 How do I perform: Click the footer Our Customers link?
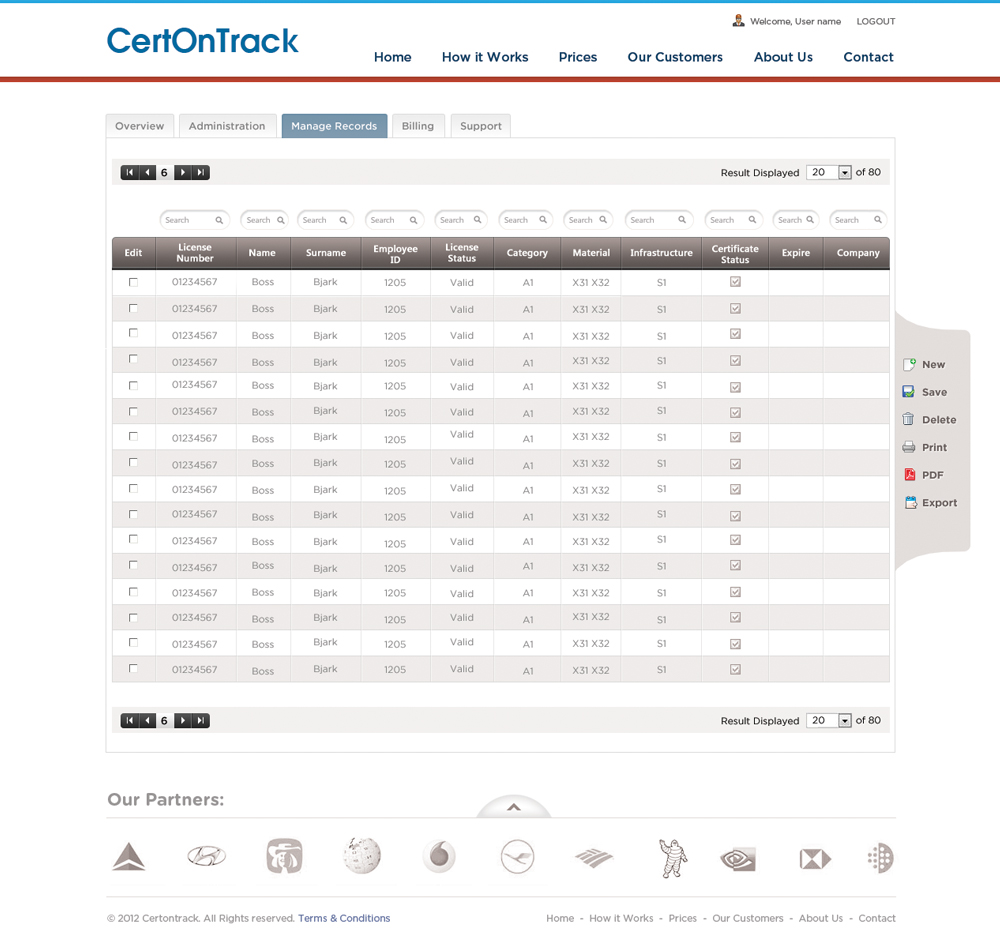pos(747,918)
